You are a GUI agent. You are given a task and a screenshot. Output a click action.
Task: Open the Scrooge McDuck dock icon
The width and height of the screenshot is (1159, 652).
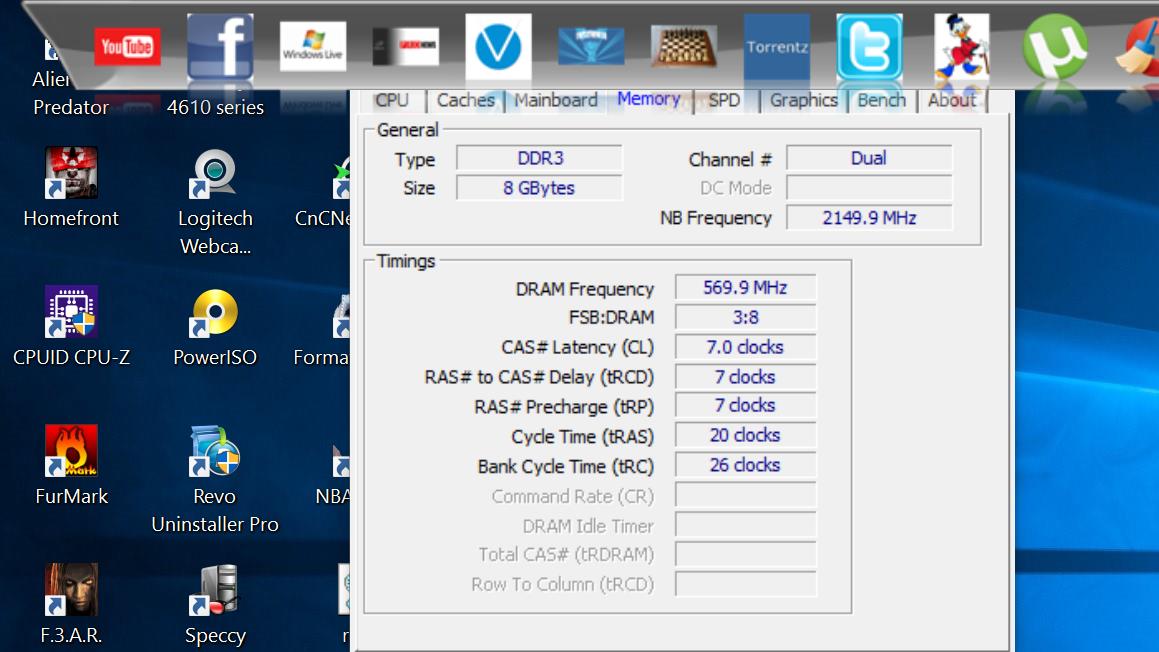962,47
